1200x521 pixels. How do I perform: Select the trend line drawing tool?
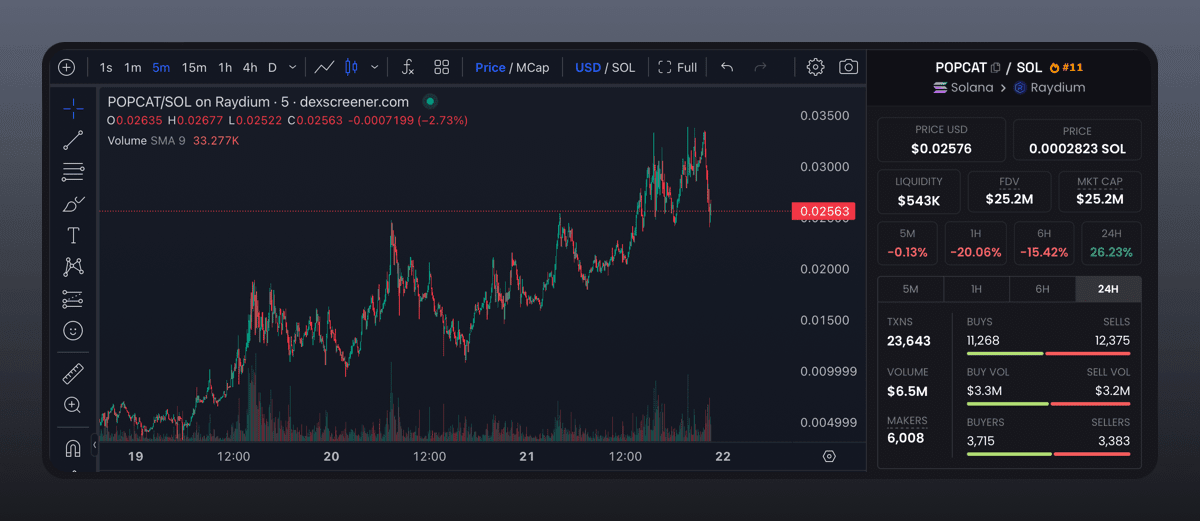pyautogui.click(x=73, y=139)
